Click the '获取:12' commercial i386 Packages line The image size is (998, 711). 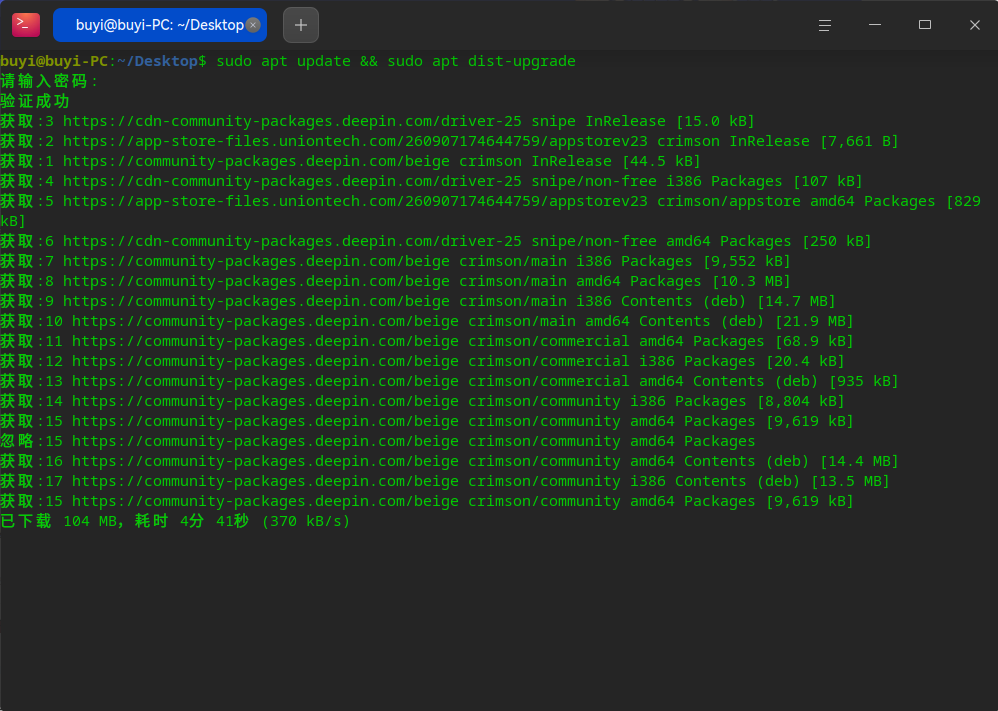422,361
